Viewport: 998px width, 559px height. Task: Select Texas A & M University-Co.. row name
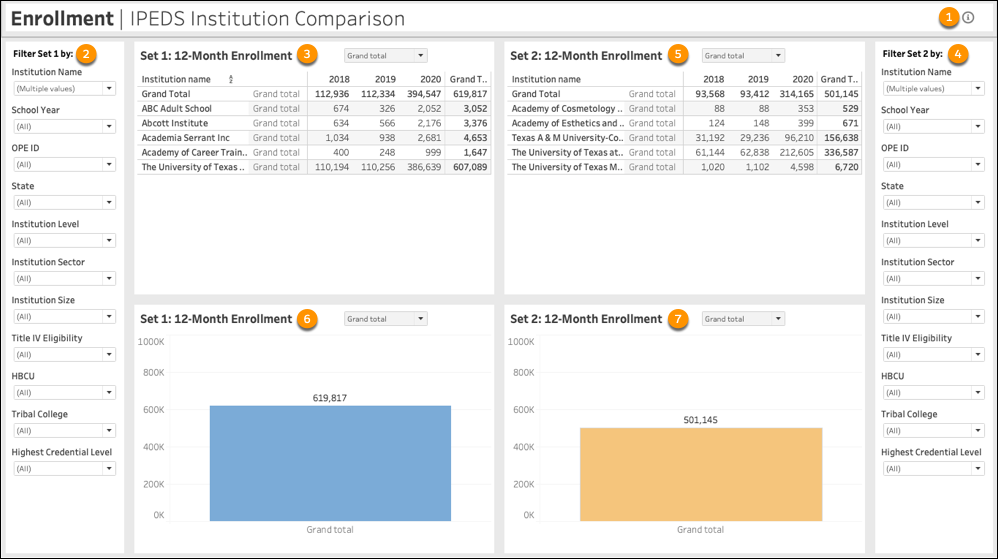pos(567,138)
